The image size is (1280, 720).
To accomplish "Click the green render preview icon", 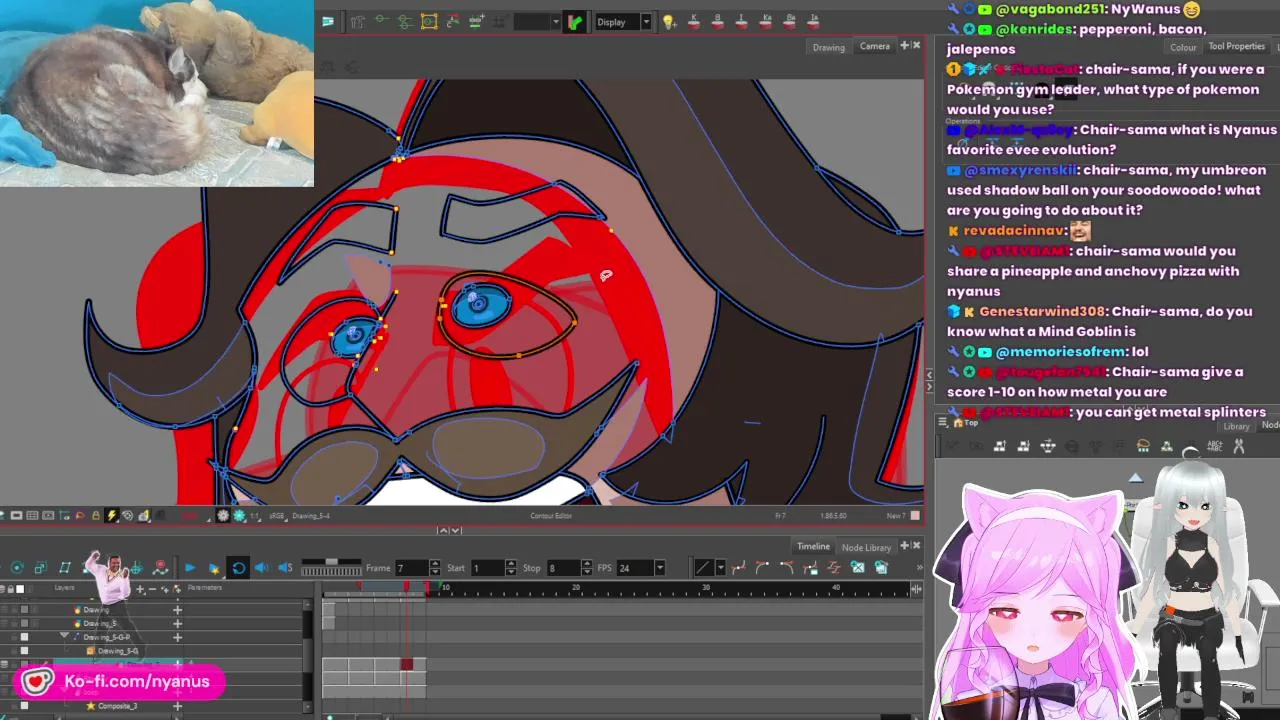I will click(575, 22).
